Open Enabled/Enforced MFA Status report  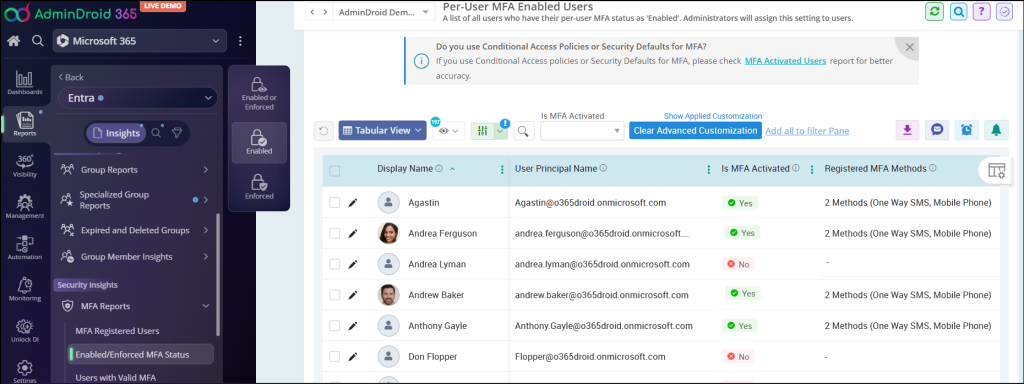click(x=141, y=355)
